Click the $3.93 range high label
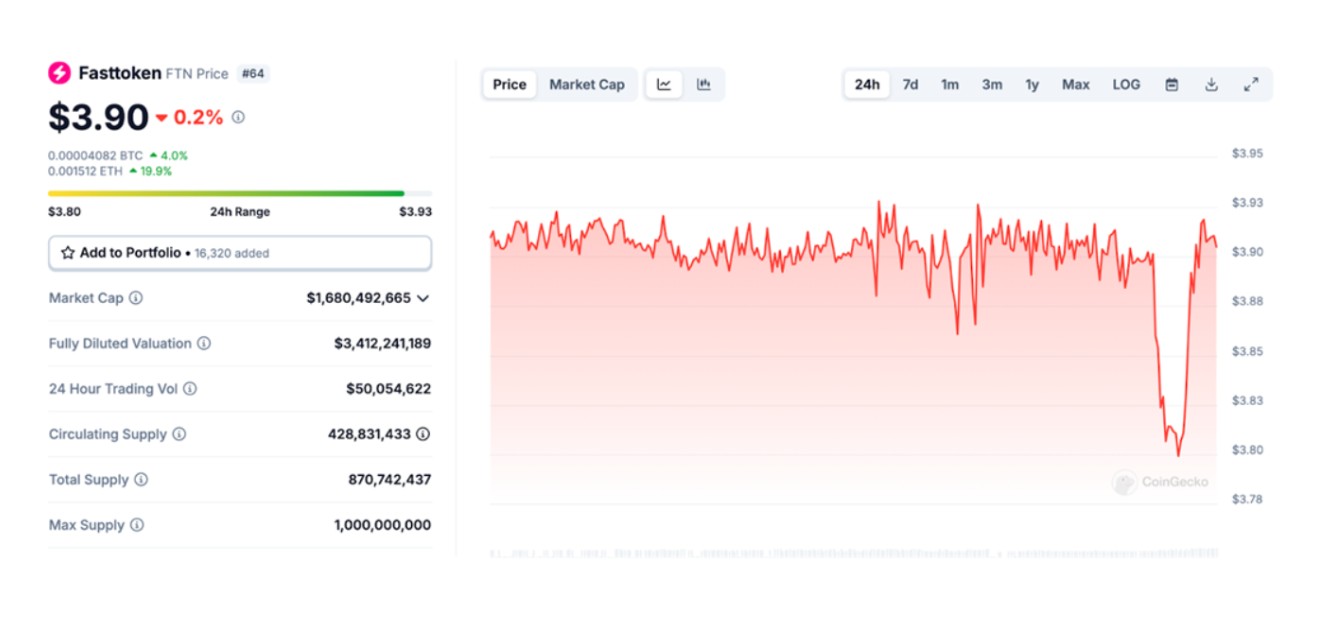 coord(415,212)
